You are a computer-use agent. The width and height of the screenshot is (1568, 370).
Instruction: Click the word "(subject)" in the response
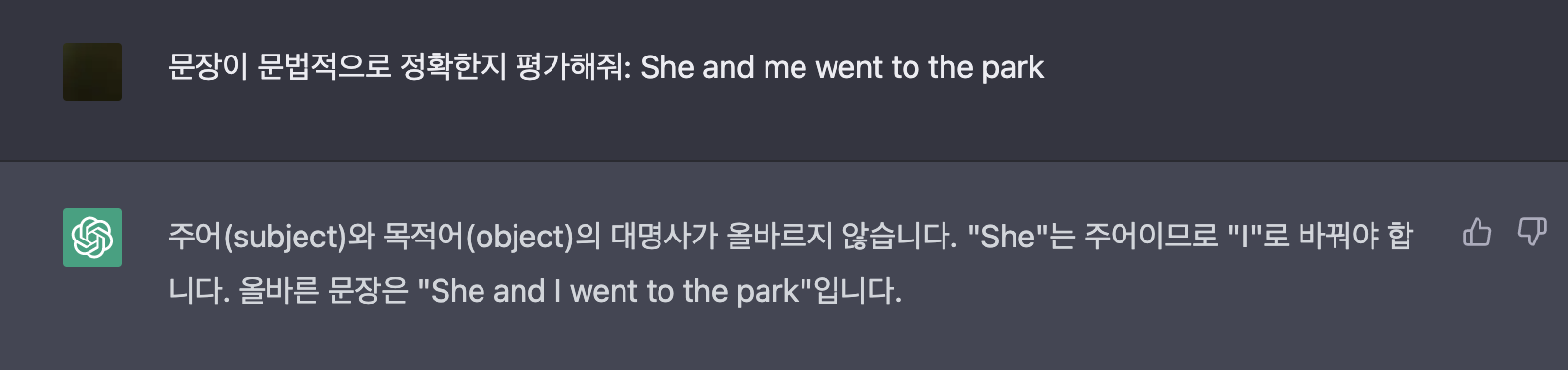click(x=286, y=237)
